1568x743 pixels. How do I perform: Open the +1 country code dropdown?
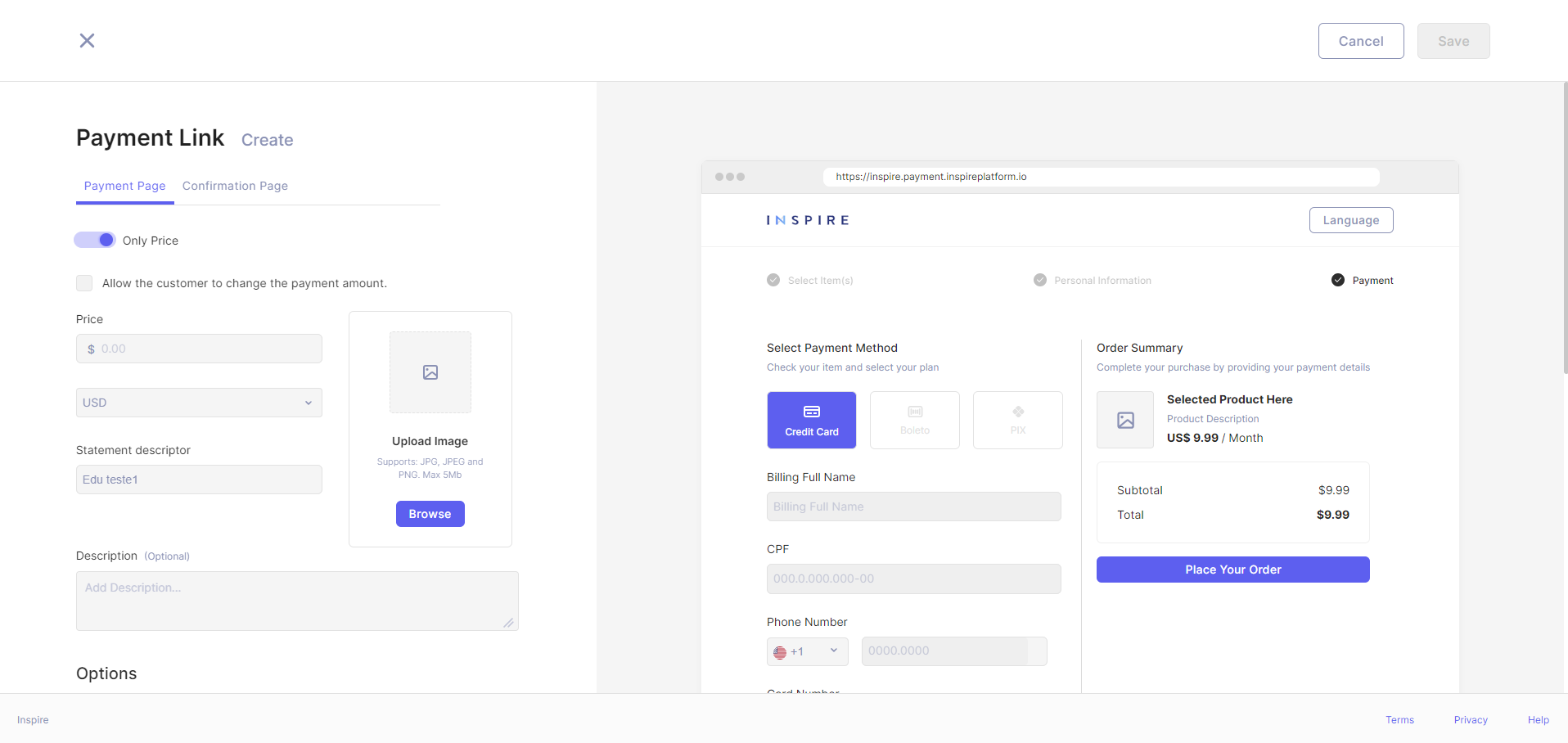click(x=808, y=651)
